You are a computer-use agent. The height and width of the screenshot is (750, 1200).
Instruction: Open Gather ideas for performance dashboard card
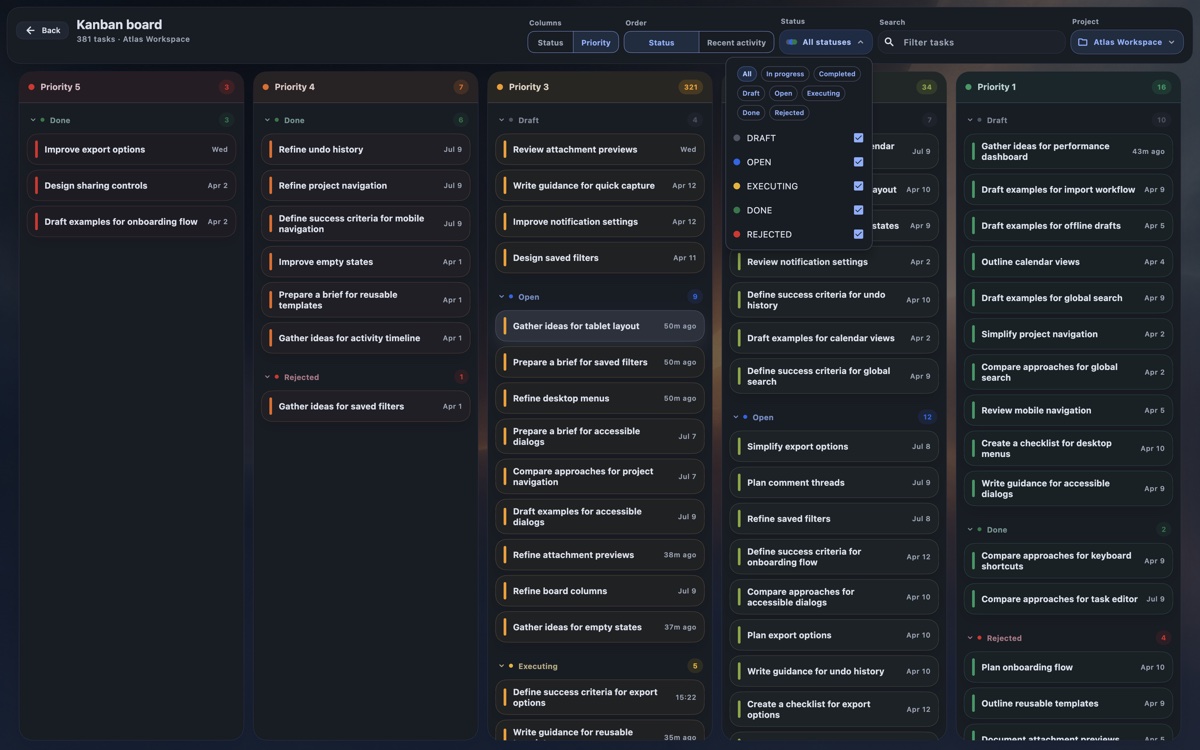click(1068, 152)
